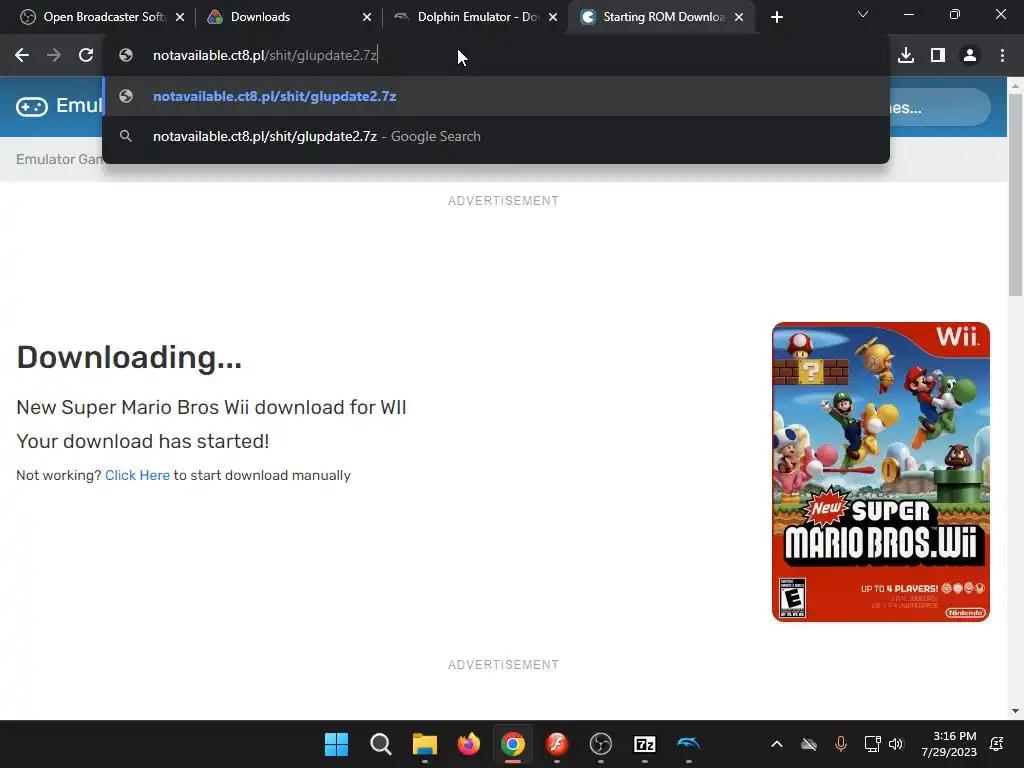This screenshot has height=768, width=1024.
Task: Click the cloud sync tray icon
Action: (808, 744)
